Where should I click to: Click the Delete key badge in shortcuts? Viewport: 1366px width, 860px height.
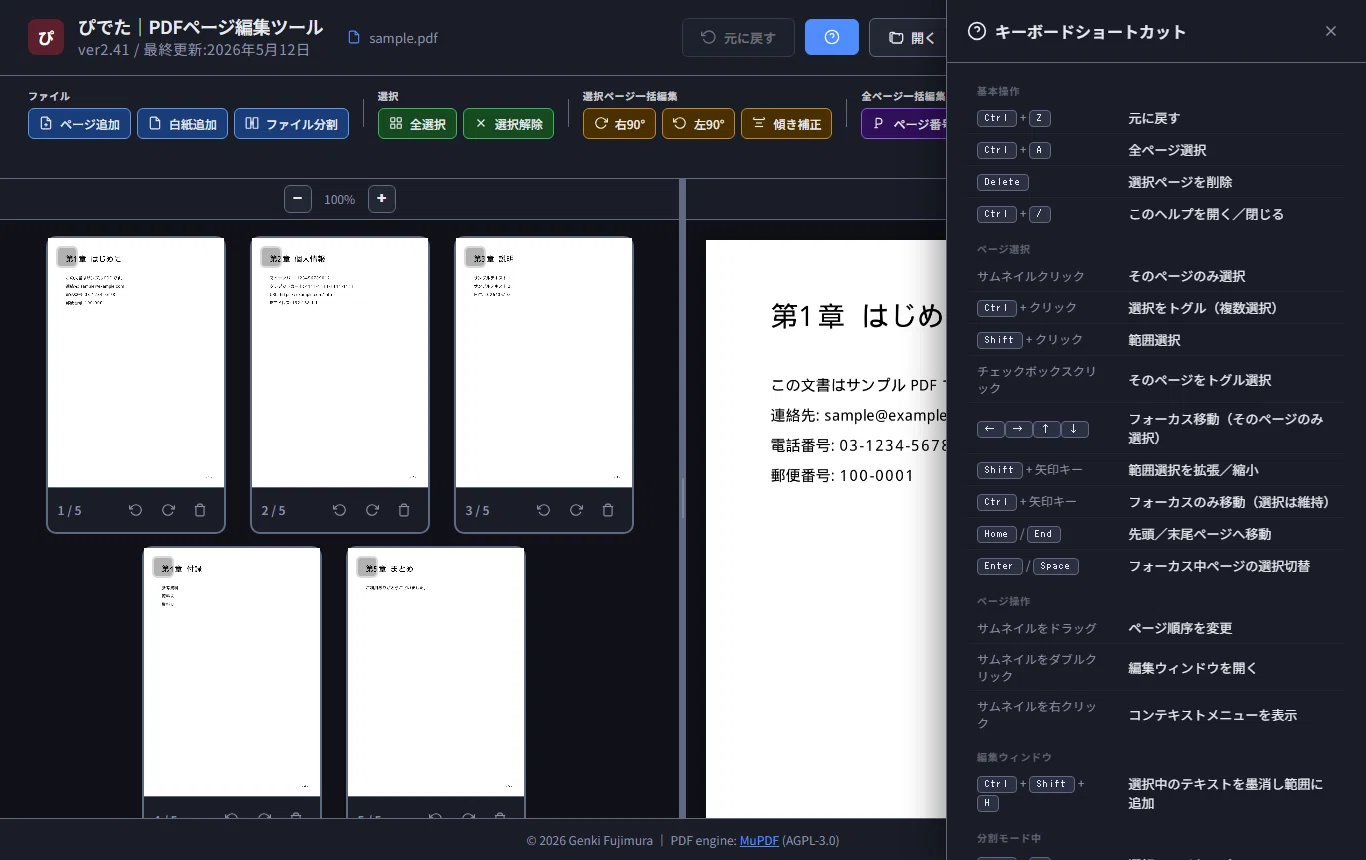click(x=1003, y=182)
